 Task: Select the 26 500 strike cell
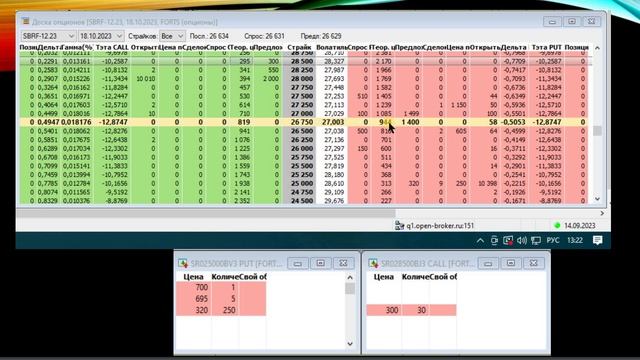[x=299, y=131]
